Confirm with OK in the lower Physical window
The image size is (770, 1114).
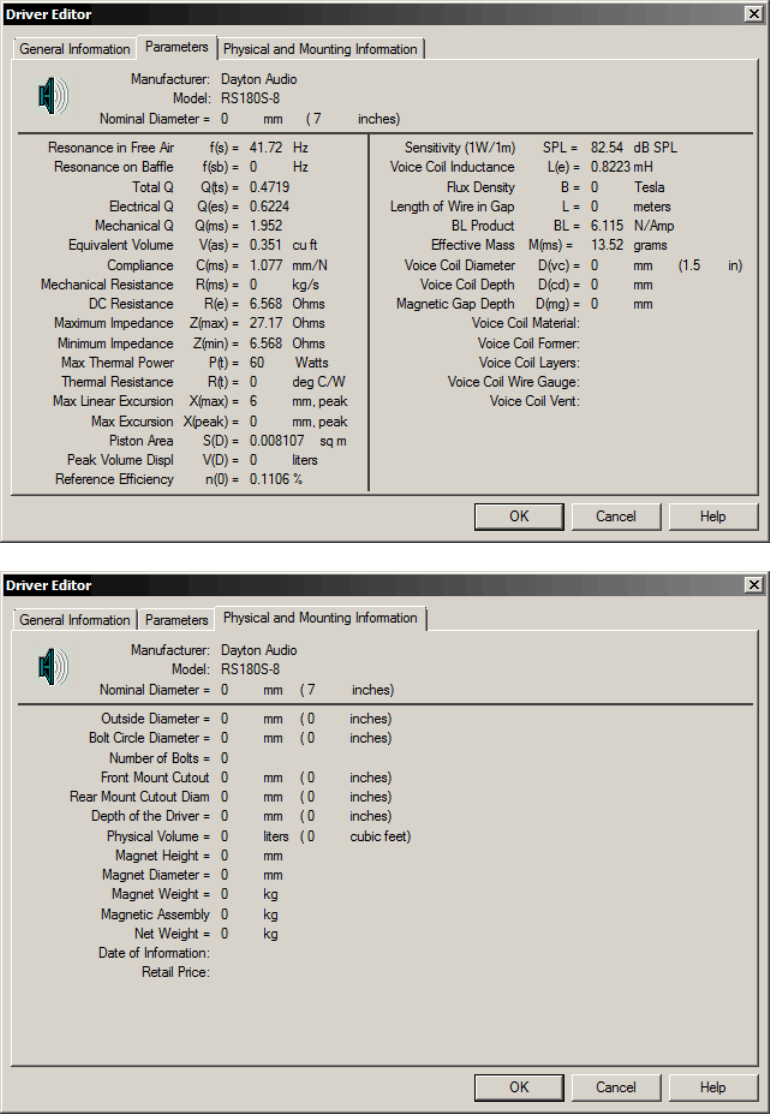(x=519, y=1087)
